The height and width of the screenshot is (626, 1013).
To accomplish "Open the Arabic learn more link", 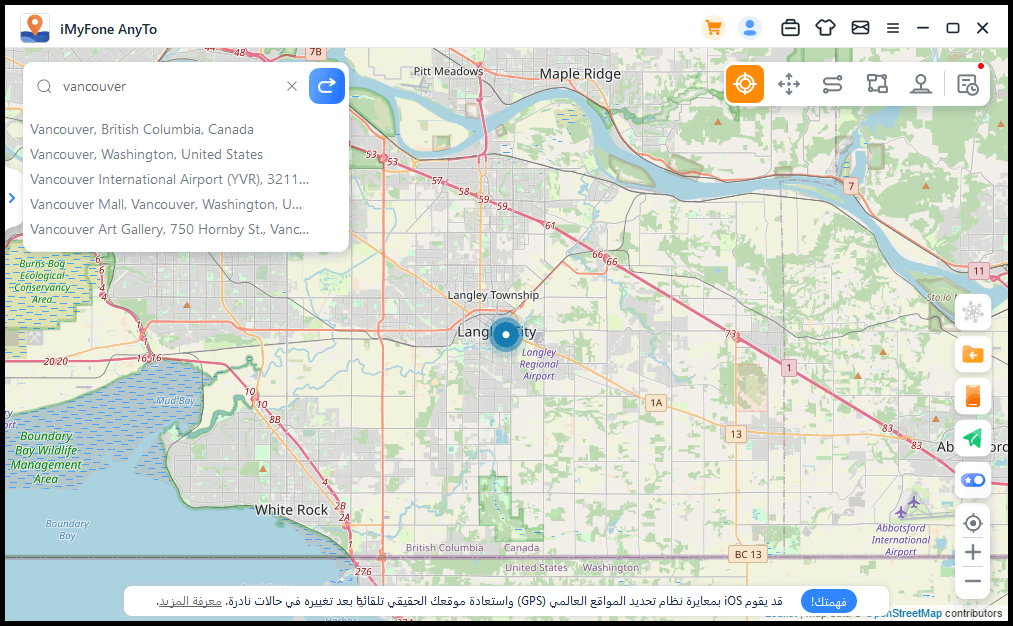I will (191, 601).
